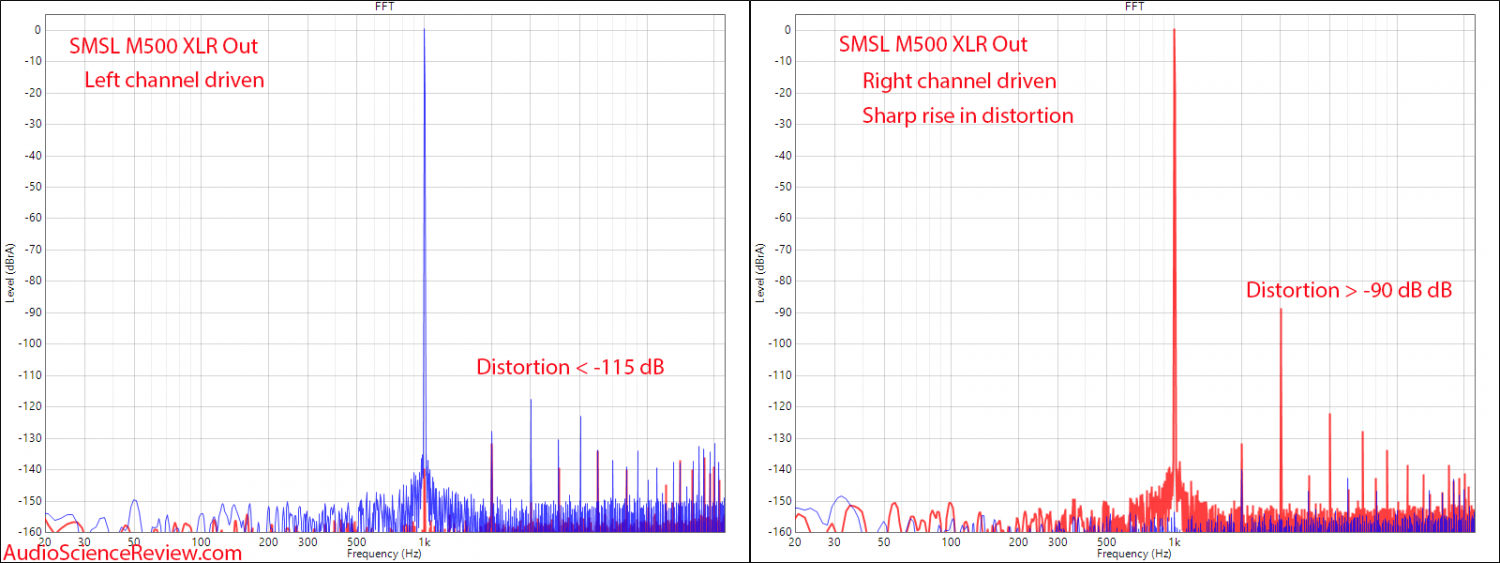Click the '-160' level tick on left-channel chart
This screenshot has width=1500, height=563.
29,531
